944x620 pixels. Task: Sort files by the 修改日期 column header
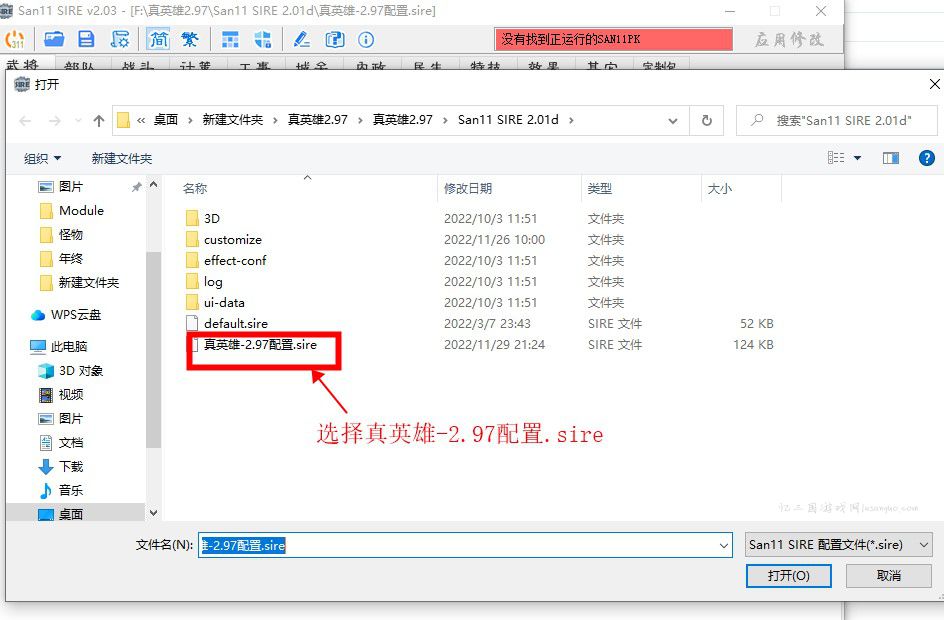click(468, 188)
